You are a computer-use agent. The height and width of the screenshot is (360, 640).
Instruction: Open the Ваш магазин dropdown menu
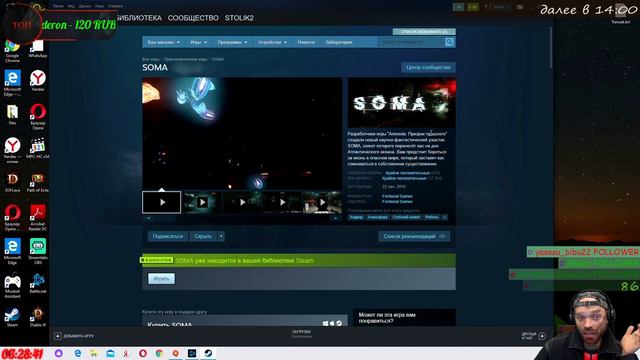tap(163, 42)
